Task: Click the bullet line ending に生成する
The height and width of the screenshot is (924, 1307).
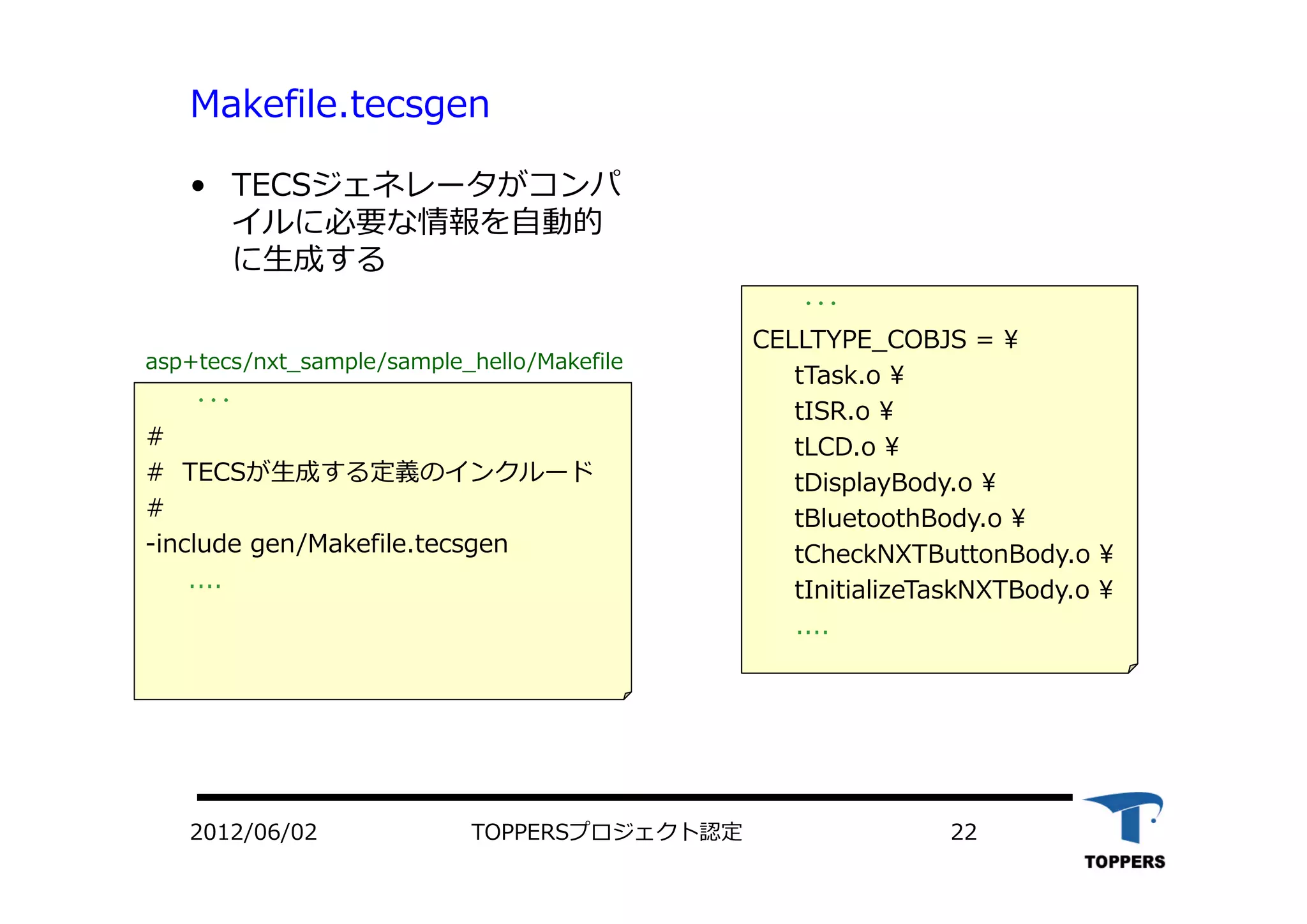Action: pyautogui.click(x=309, y=259)
